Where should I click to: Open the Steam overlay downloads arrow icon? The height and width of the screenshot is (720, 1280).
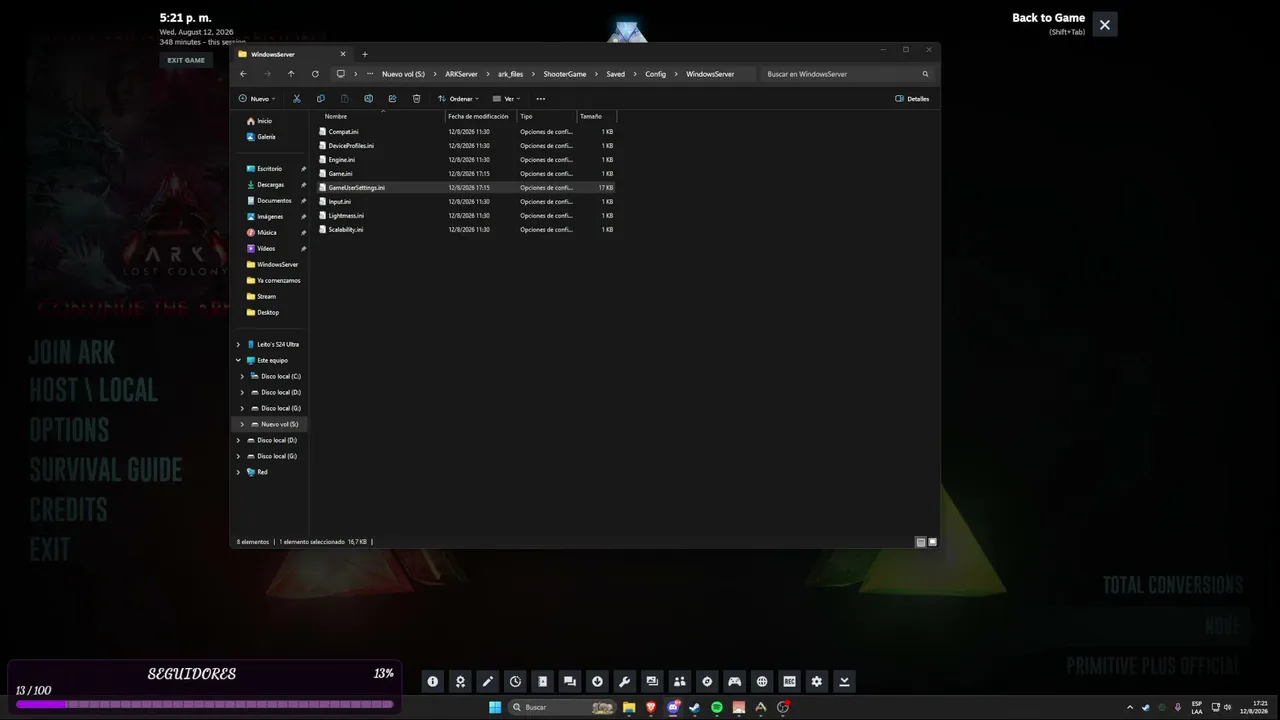(x=597, y=682)
